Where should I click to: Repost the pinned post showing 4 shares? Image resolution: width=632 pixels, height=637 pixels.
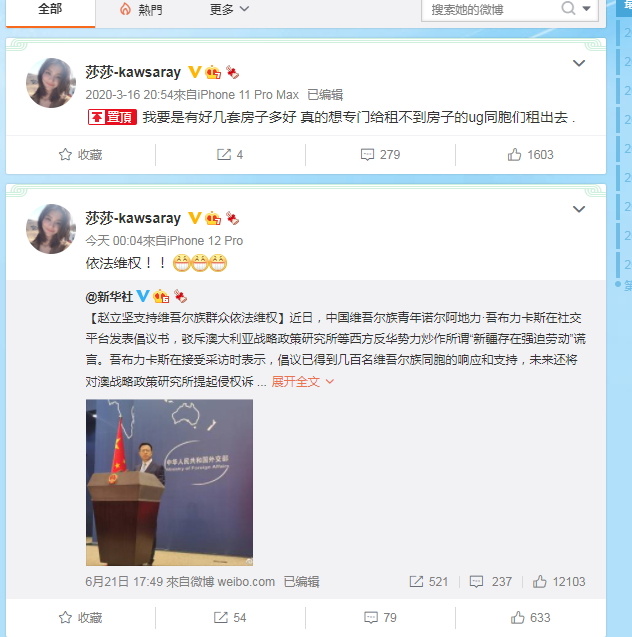[x=230, y=155]
